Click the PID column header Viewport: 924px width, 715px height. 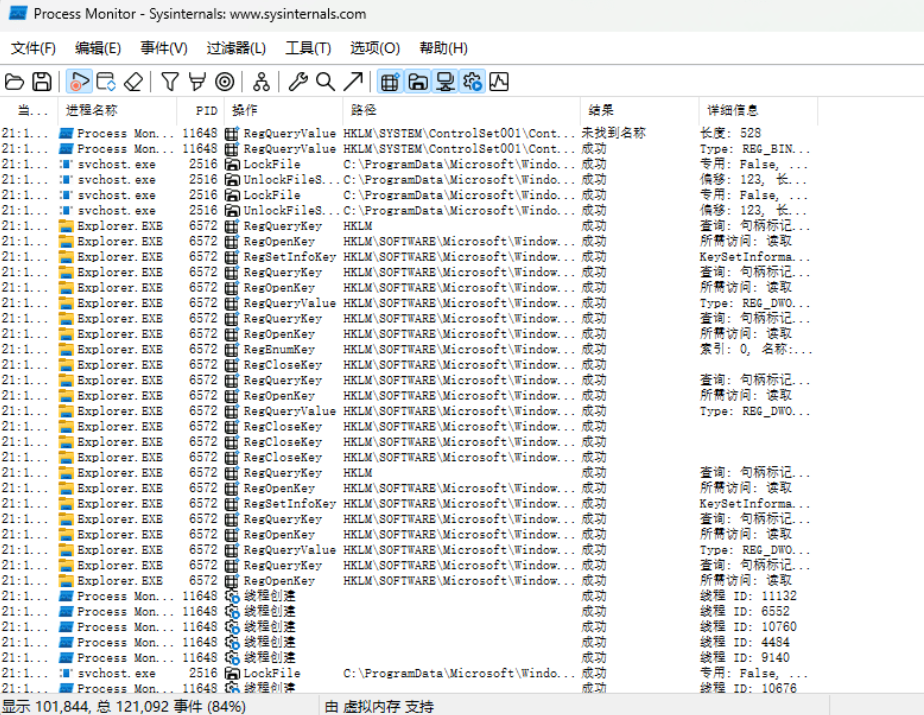[200, 110]
